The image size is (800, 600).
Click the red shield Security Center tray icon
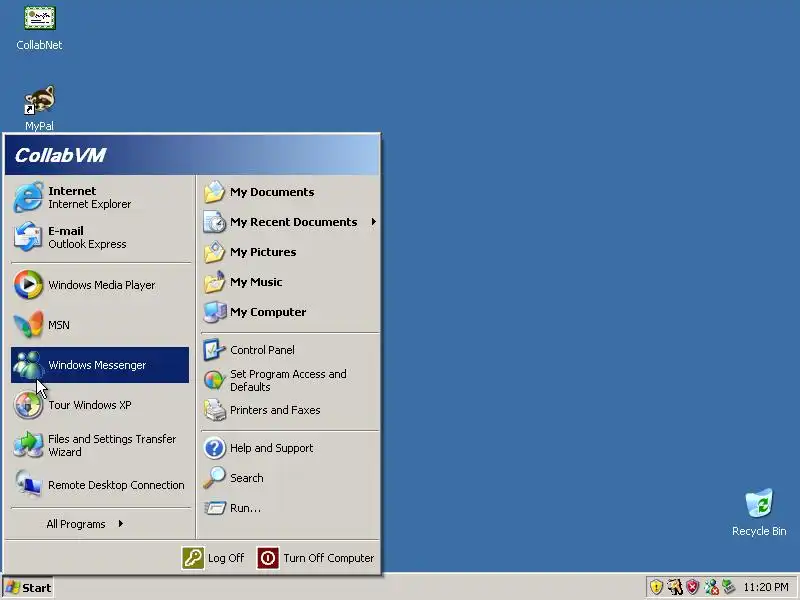pyautogui.click(x=692, y=587)
